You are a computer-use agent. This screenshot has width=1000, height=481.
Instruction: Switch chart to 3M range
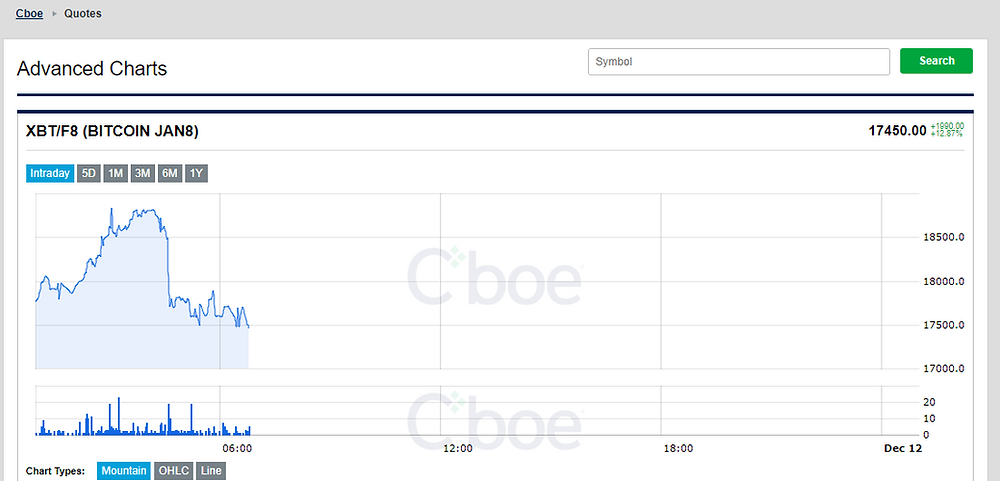coord(142,174)
